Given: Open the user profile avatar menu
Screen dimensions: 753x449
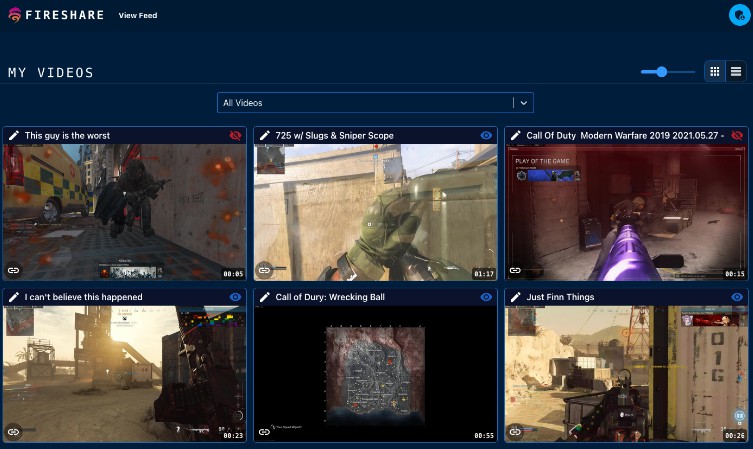Looking at the screenshot, I should 739,14.
